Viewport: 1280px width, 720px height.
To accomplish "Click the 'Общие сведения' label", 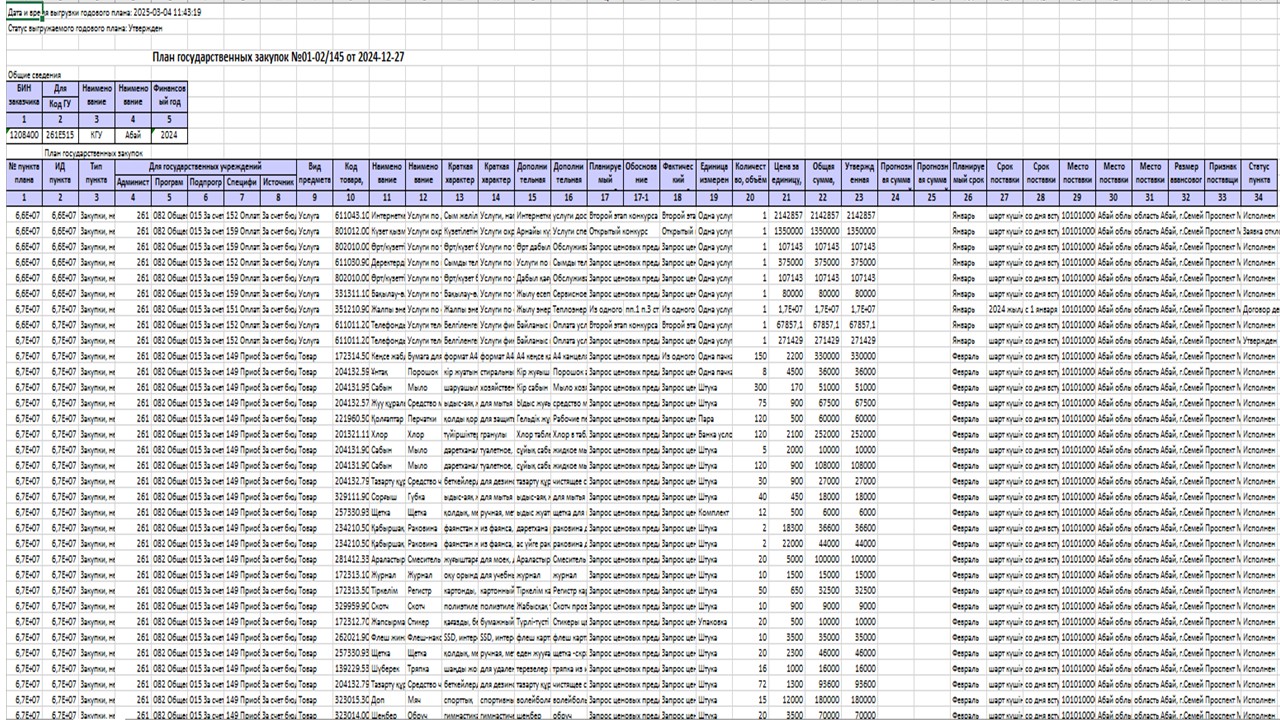I will (x=34, y=75).
